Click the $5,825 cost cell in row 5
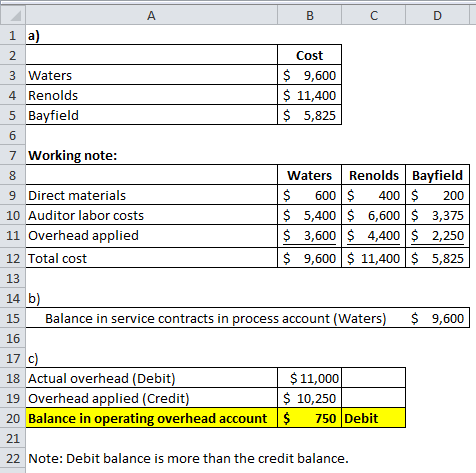The image size is (476, 473). [x=309, y=115]
